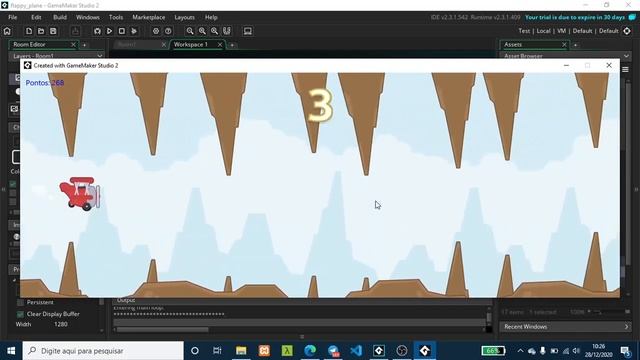Open the File menu
Screen dimensions: 640x360
[x=13, y=17]
